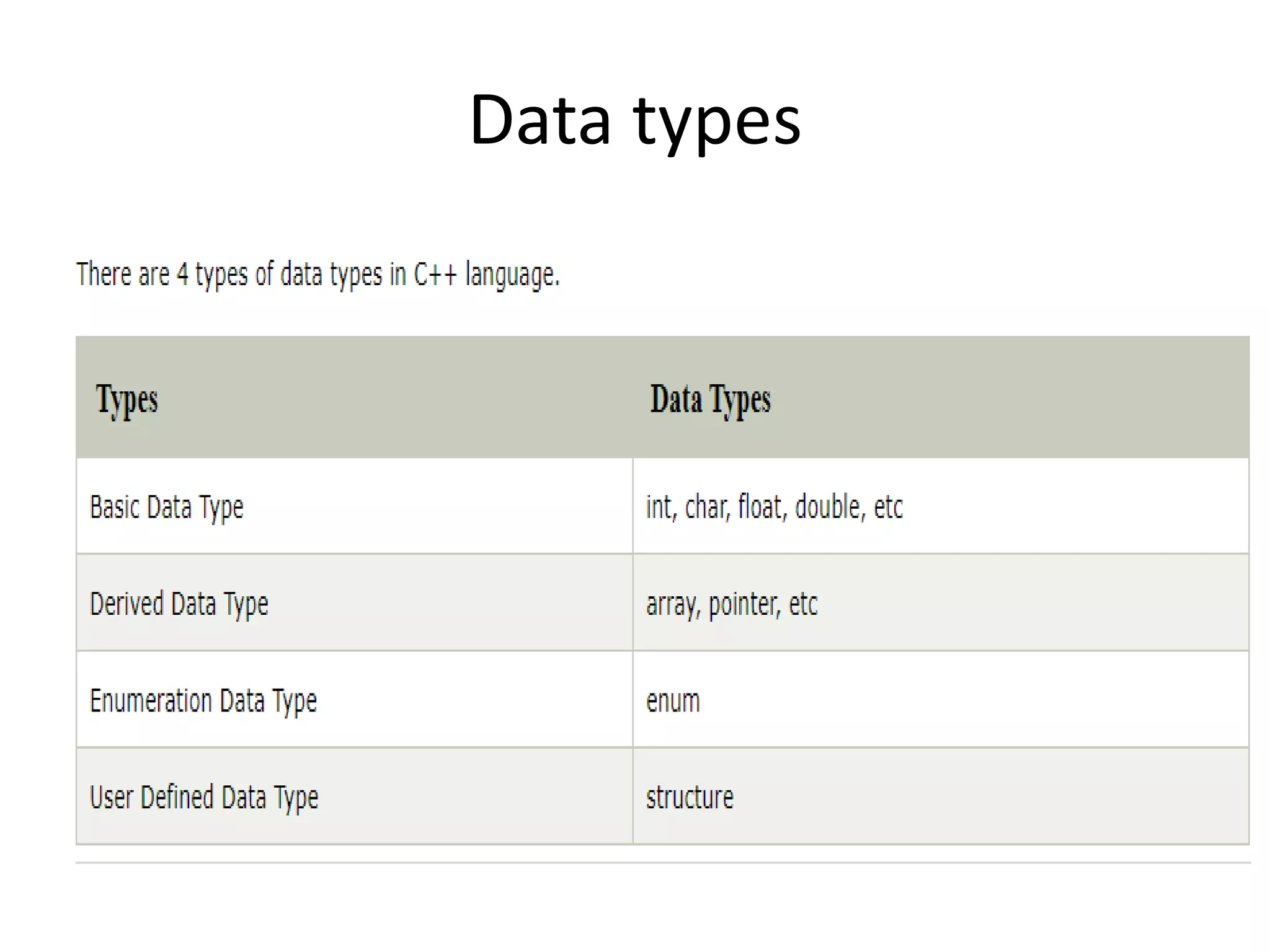Click the 'Data types' slide title
Image resolution: width=1270 pixels, height=952 pixels.
(x=635, y=120)
